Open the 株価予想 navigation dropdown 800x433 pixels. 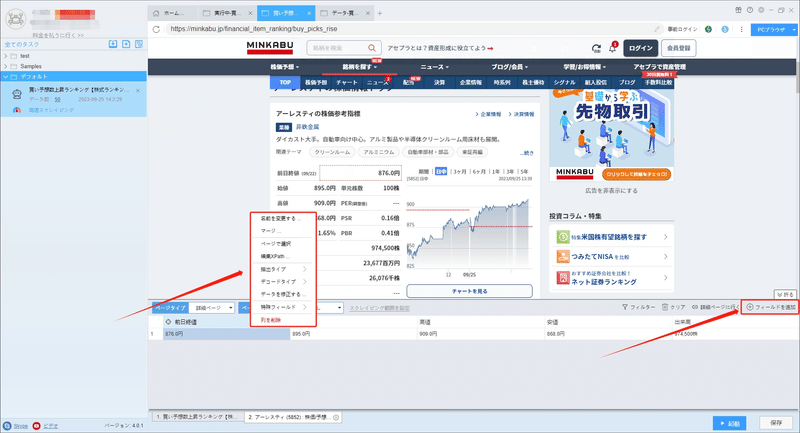(x=285, y=67)
